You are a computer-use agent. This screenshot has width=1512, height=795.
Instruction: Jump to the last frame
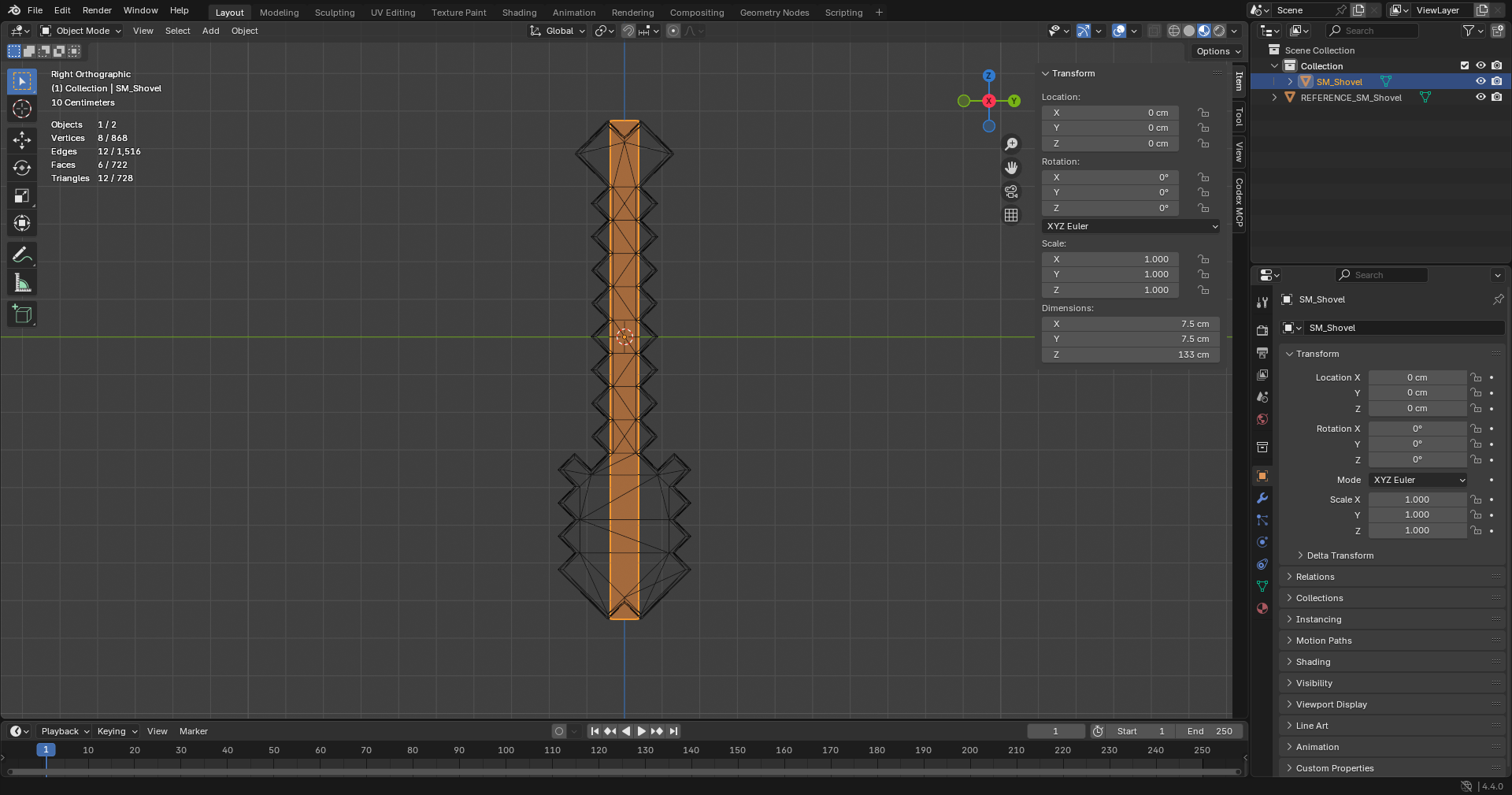(673, 731)
